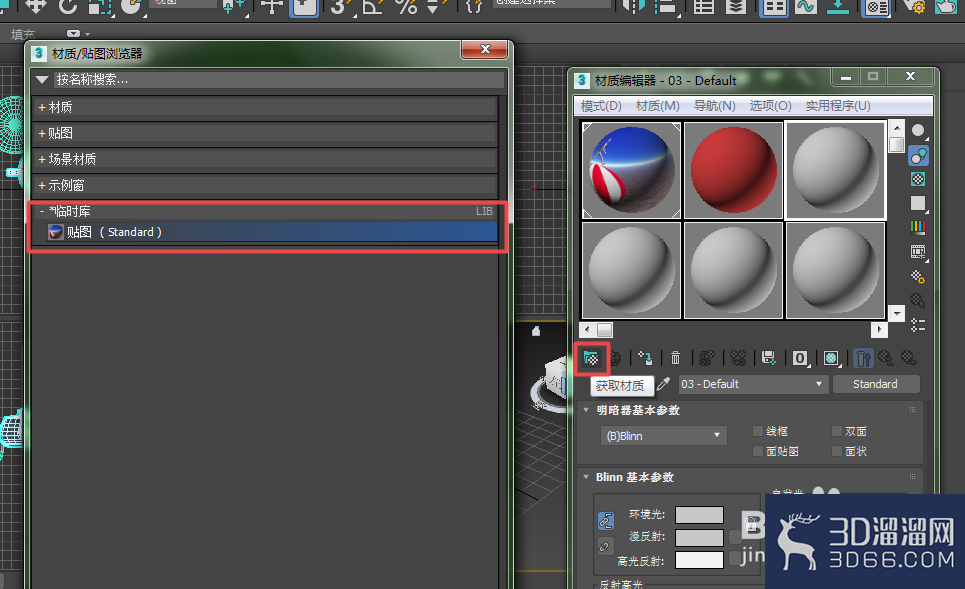965x589 pixels.
Task: Toggle the checkered Background icon
Action: (918, 179)
